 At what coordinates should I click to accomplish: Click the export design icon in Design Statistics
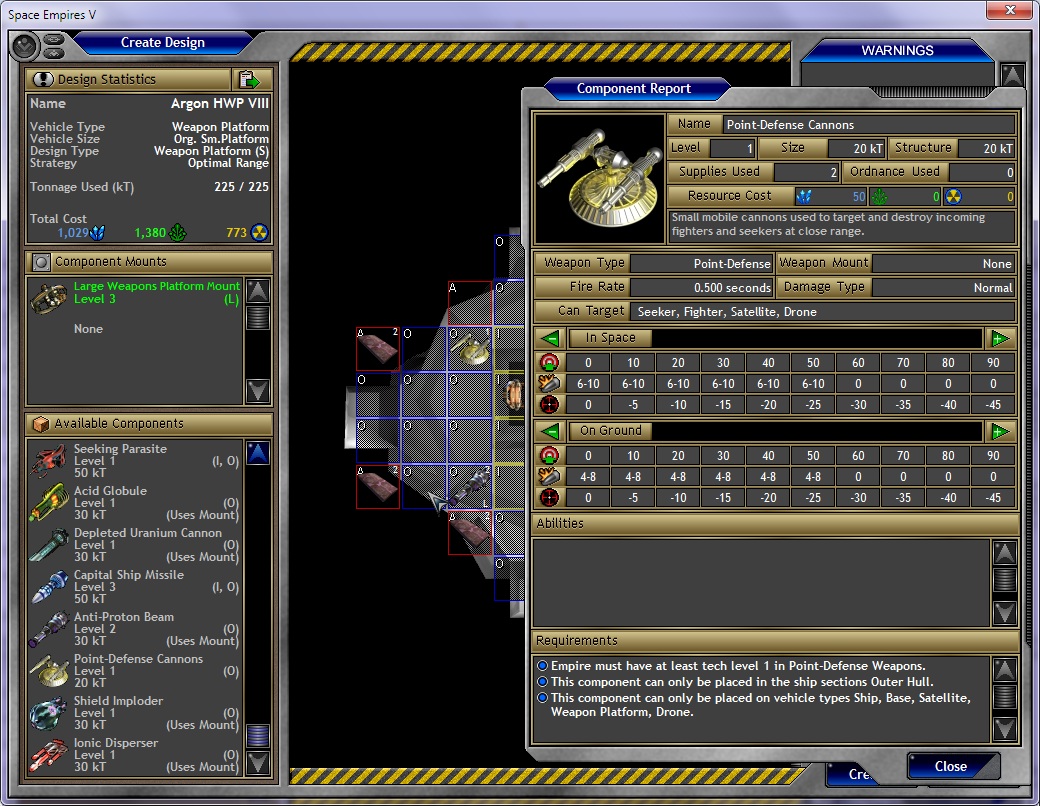(249, 80)
